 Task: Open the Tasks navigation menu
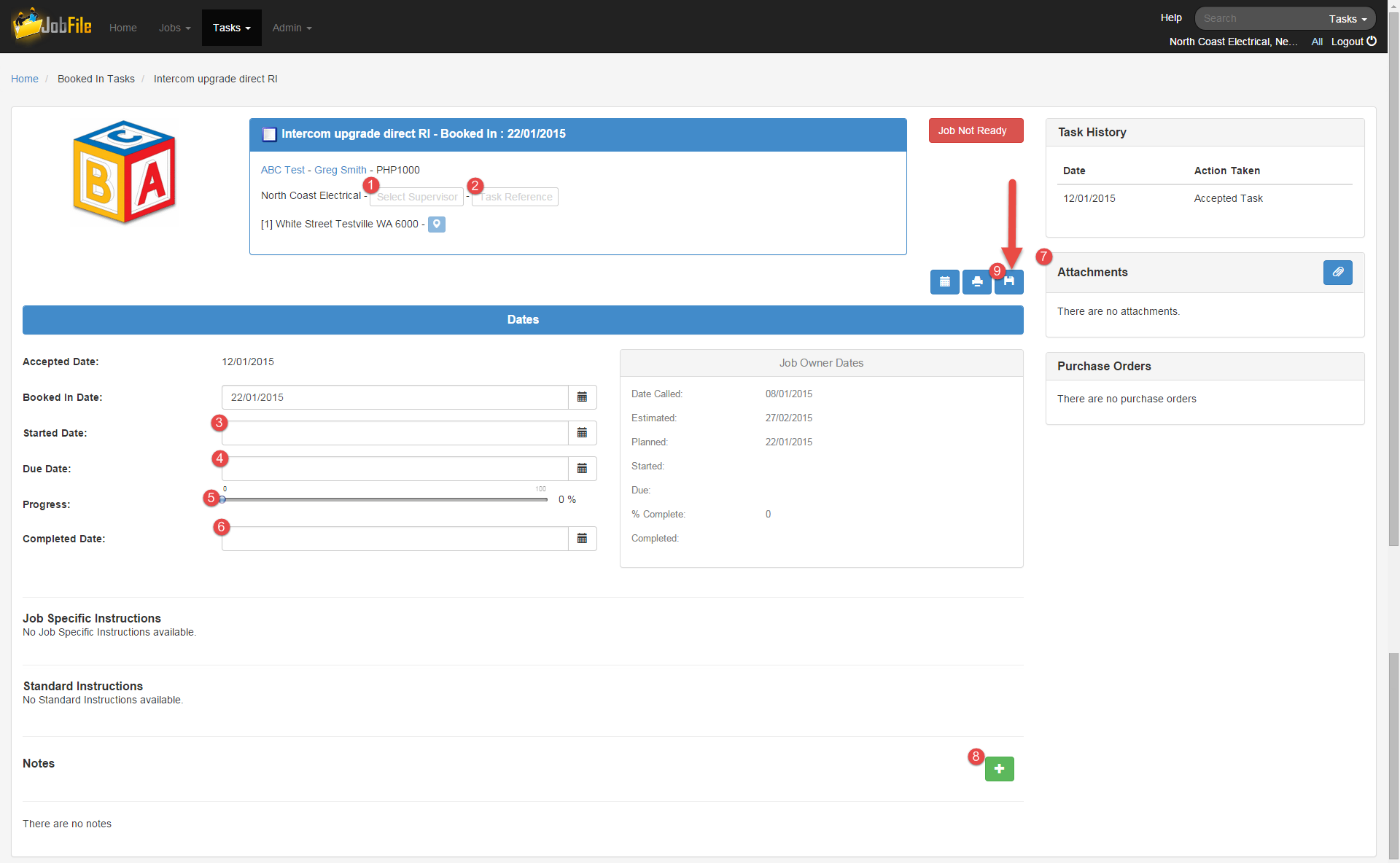231,28
